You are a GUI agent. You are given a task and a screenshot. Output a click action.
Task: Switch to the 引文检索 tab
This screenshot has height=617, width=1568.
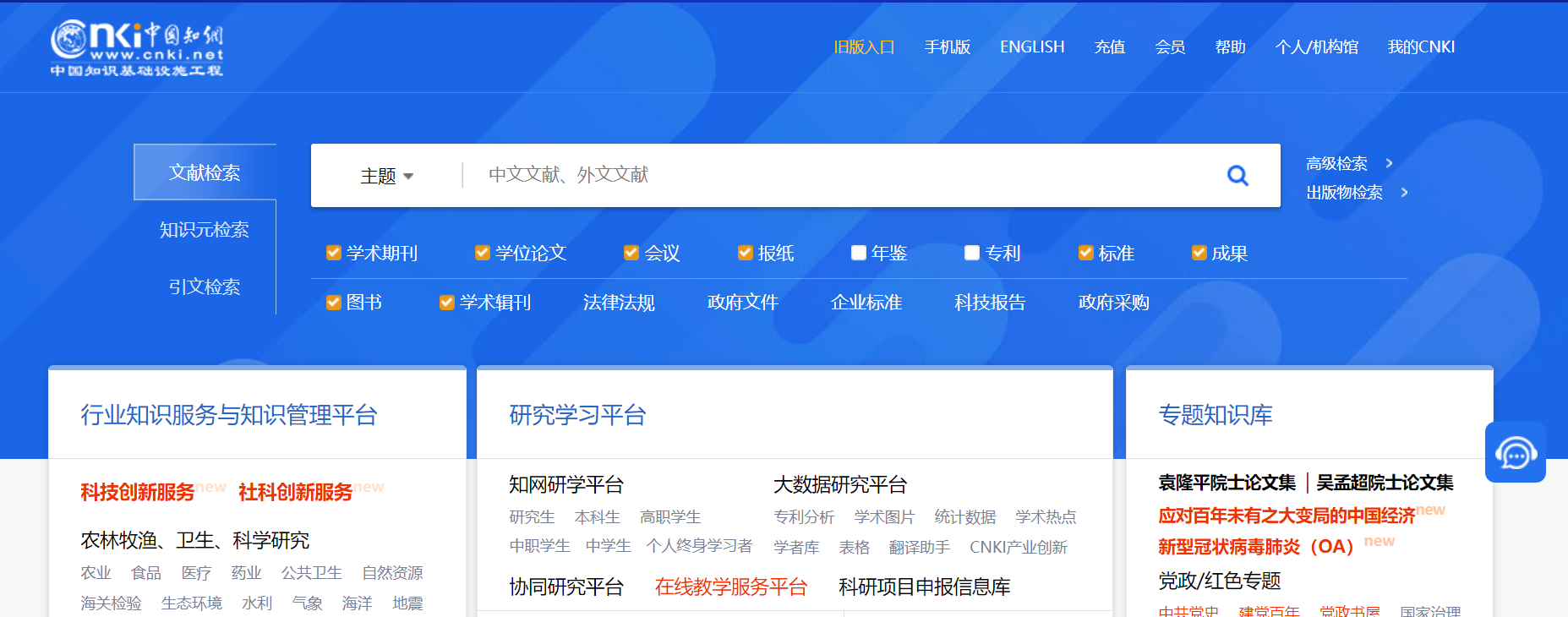[x=205, y=287]
